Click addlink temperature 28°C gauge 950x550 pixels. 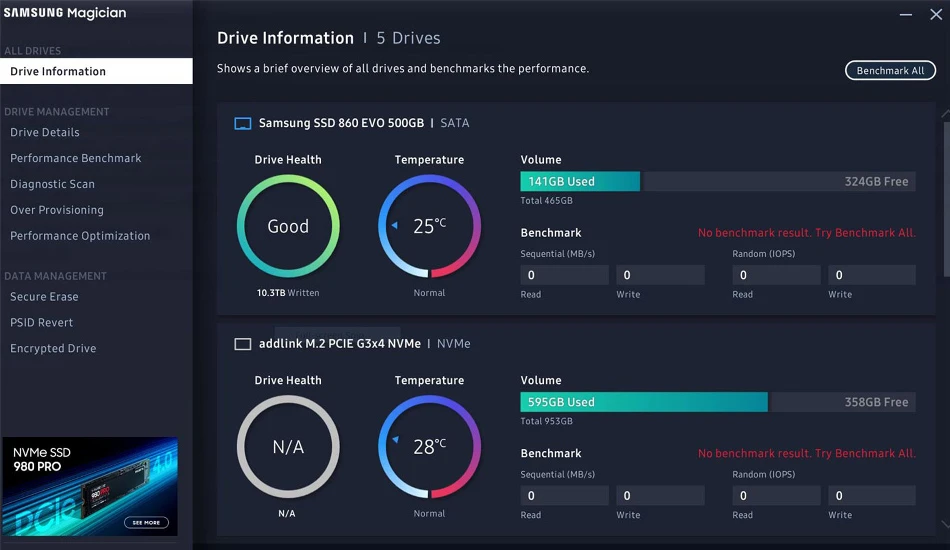(x=429, y=446)
